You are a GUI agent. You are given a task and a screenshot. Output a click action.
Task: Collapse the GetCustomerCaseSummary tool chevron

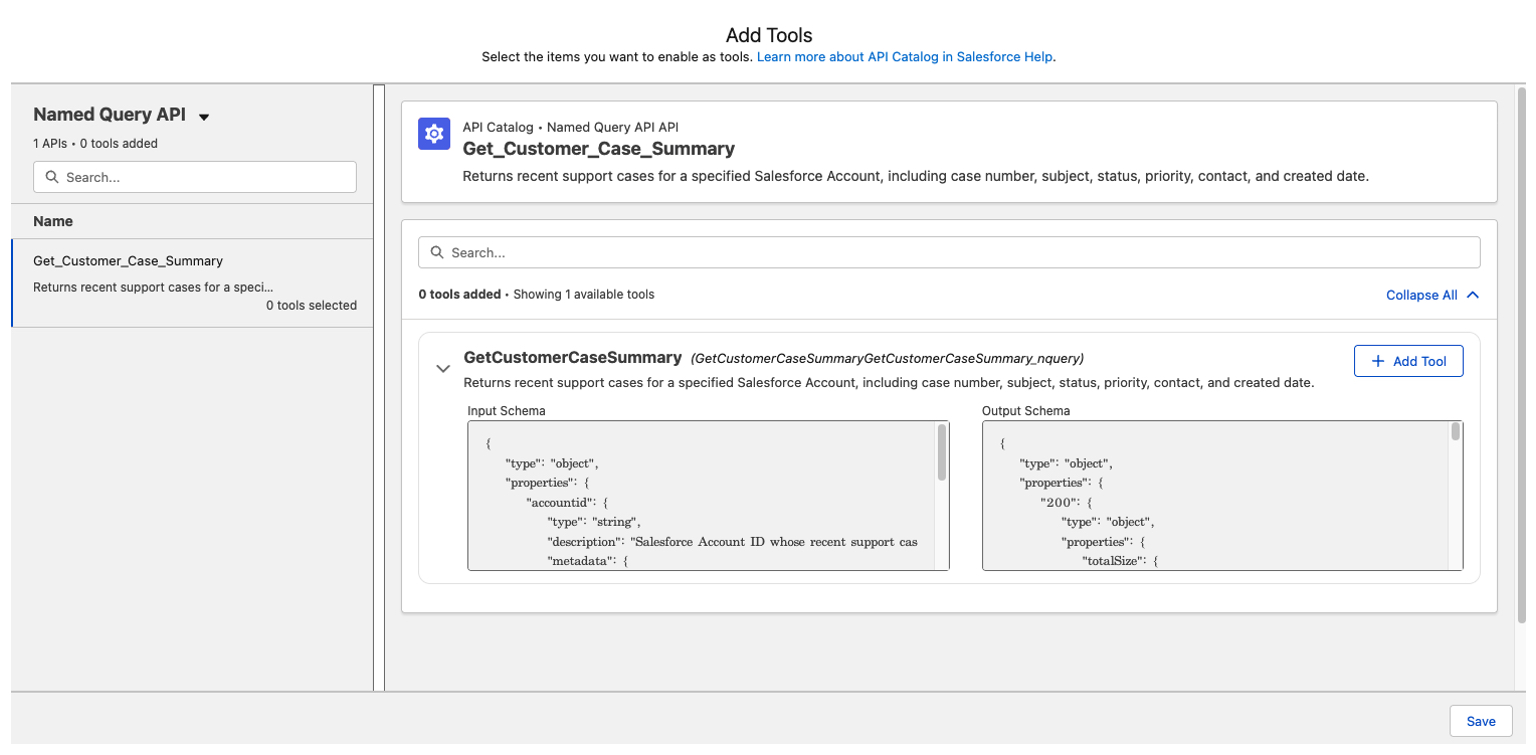tap(443, 369)
